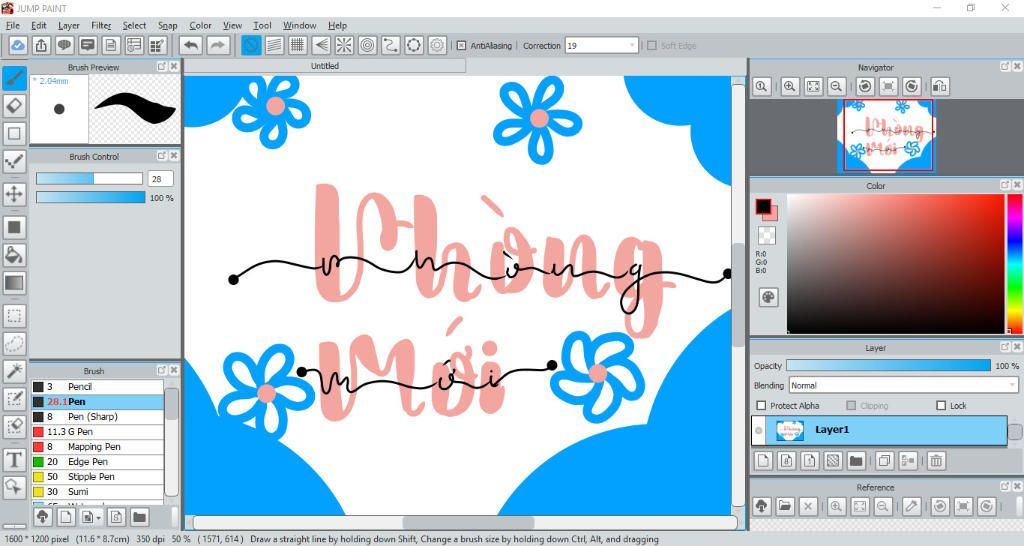
Task: Open the Blending mode dropdown
Action: pos(903,385)
